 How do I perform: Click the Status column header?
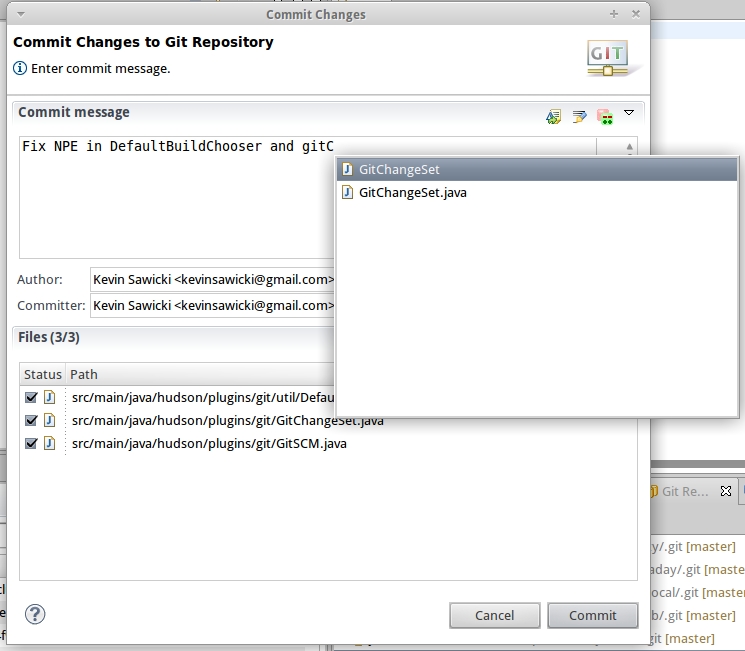click(x=43, y=374)
